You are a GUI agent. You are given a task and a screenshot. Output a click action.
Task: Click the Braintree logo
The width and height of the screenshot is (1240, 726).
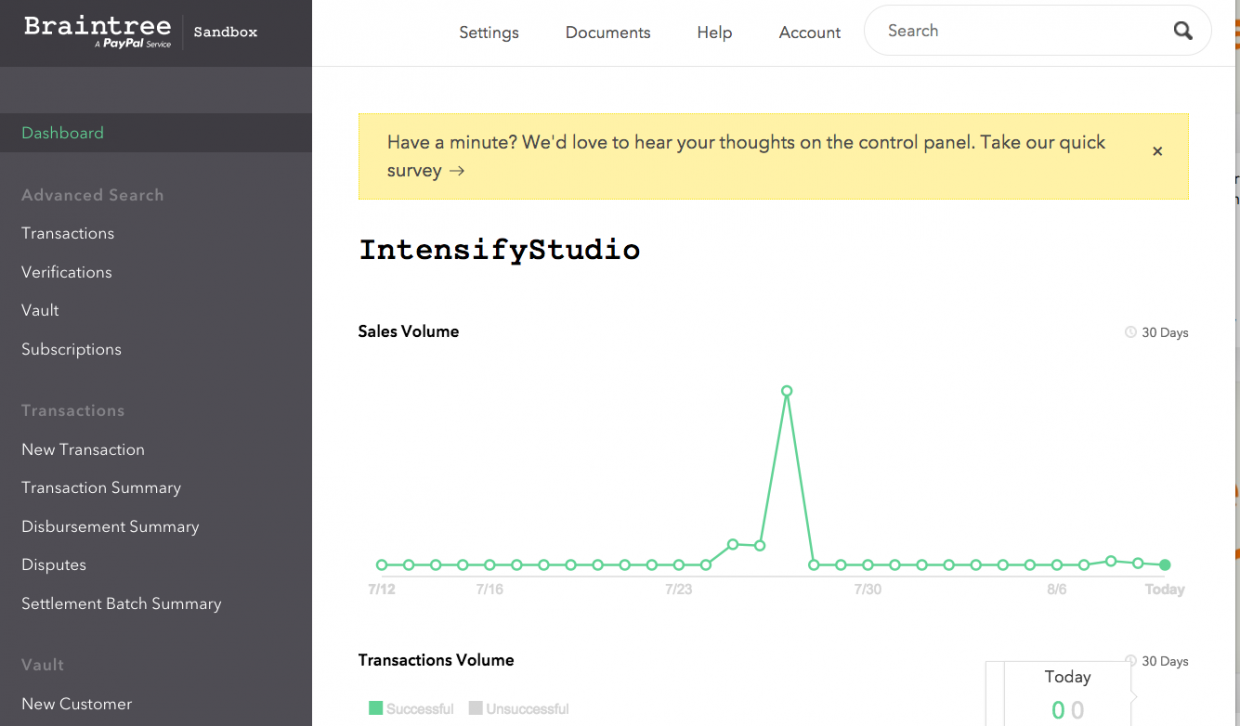[x=97, y=31]
